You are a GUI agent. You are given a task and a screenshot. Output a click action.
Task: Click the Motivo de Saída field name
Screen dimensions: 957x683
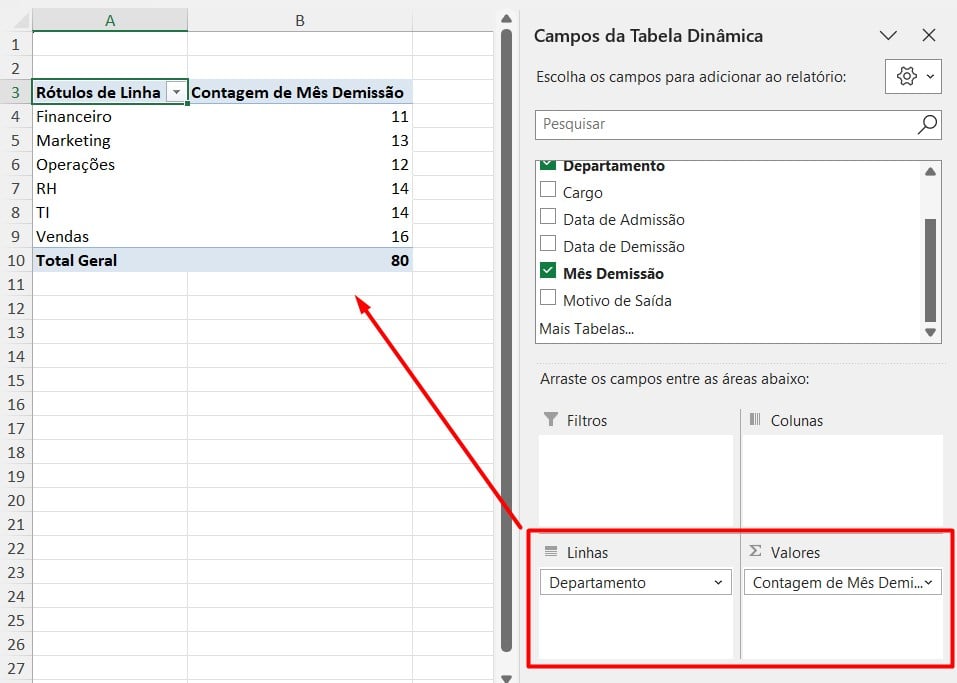(x=617, y=300)
